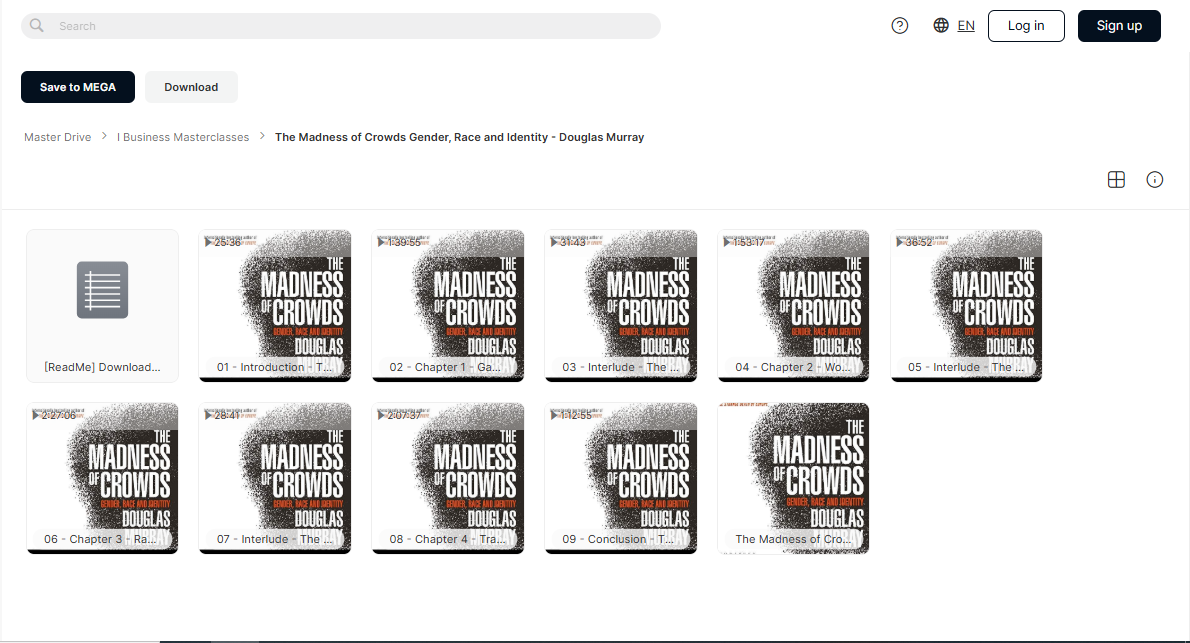Screen dimensions: 1190x643
Task: Click play icon showing 1:39:55 duration
Action: (382, 242)
